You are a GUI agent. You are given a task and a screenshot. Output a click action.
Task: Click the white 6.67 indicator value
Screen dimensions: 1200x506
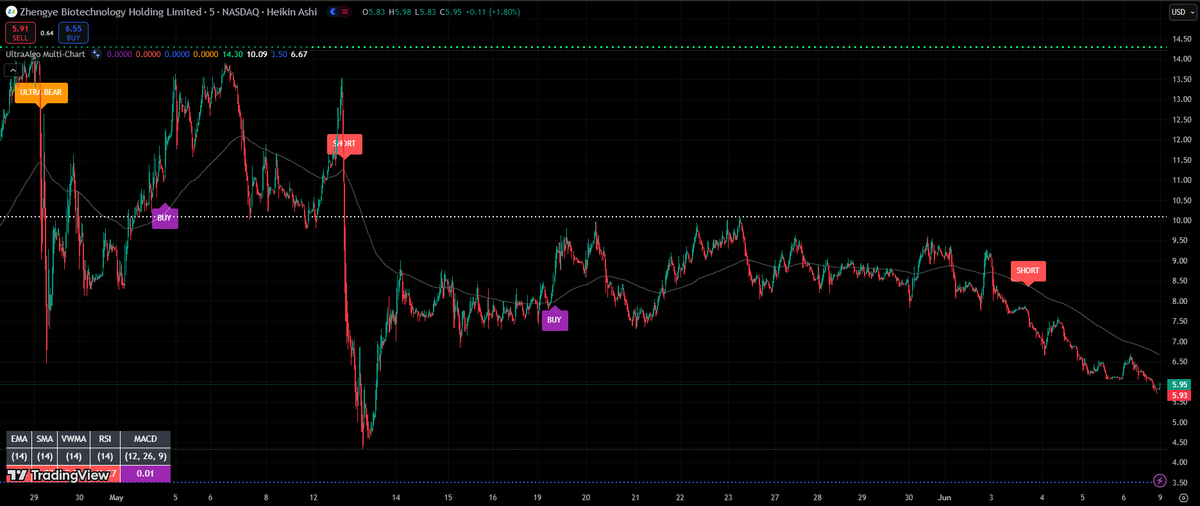tap(298, 54)
